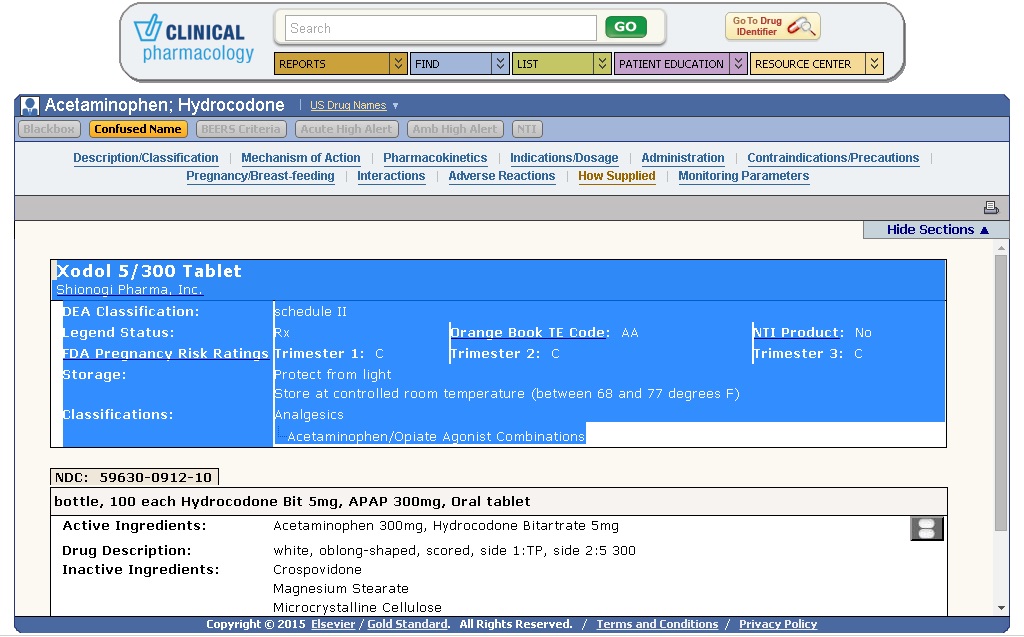Click Acetaminophen/Opiate Agonist Combinations text
The height and width of the screenshot is (637, 1024).
pyautogui.click(x=436, y=436)
